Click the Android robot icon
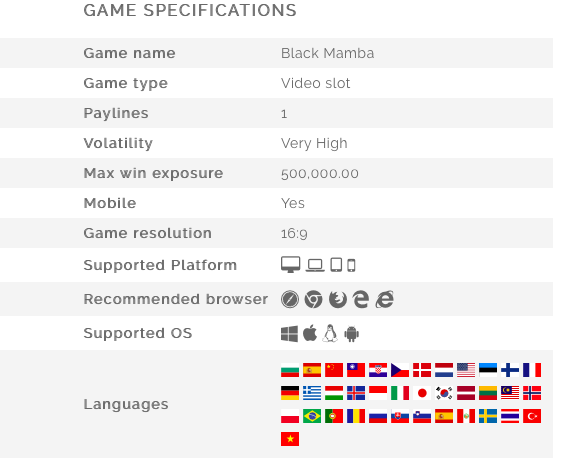Image resolution: width=563 pixels, height=463 pixels. (x=352, y=334)
